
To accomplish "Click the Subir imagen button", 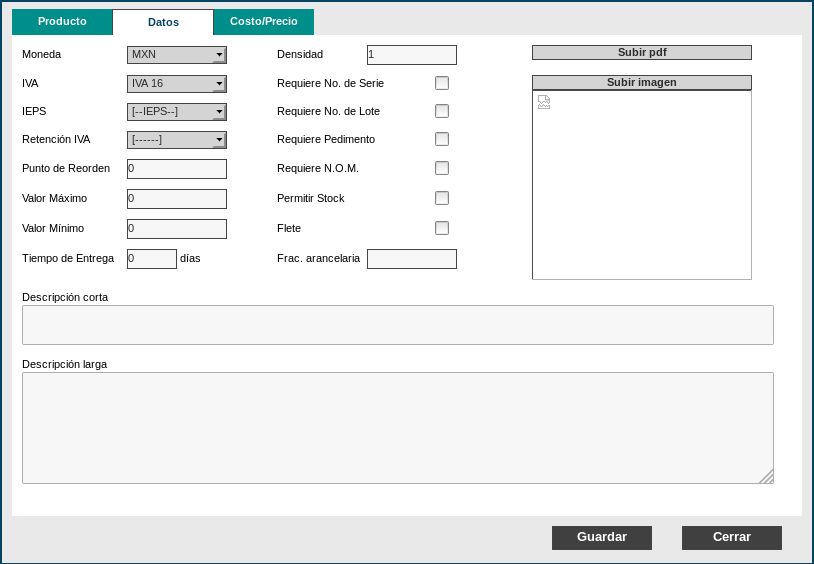I will [641, 82].
